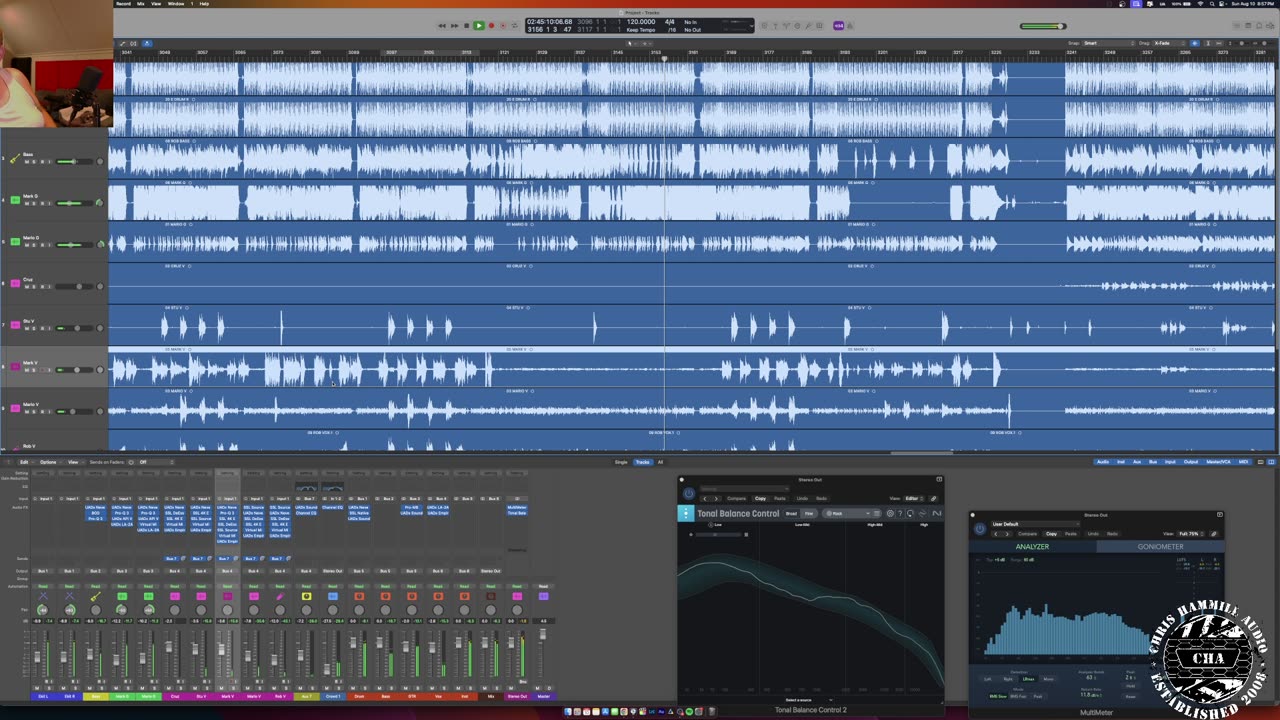Open Tonal Balance Control settings gear icon

(x=890, y=514)
